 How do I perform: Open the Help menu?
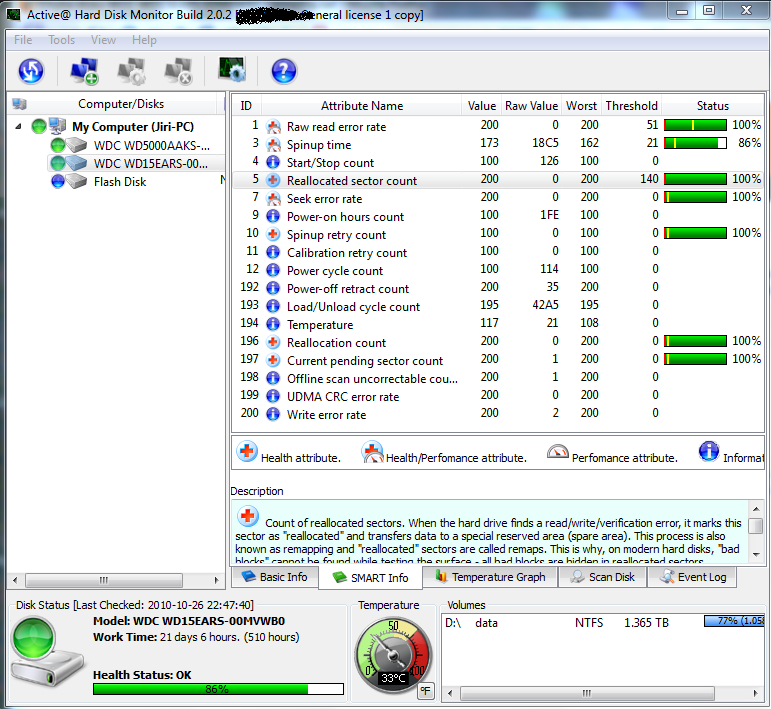[x=144, y=40]
